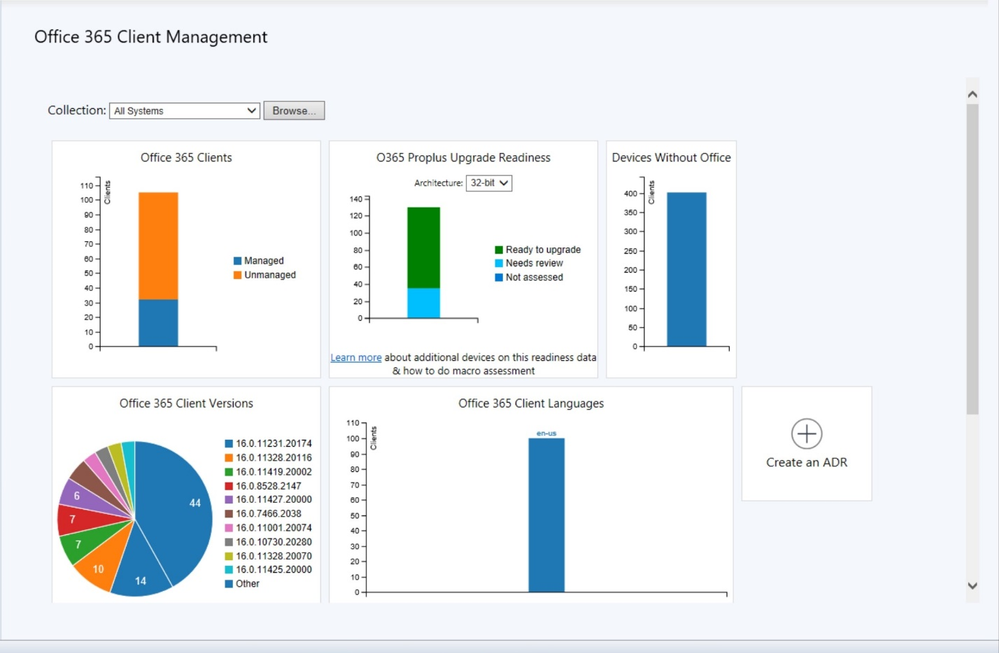Open the Architecture 32-bit dropdown
The height and width of the screenshot is (653, 999).
coord(489,183)
